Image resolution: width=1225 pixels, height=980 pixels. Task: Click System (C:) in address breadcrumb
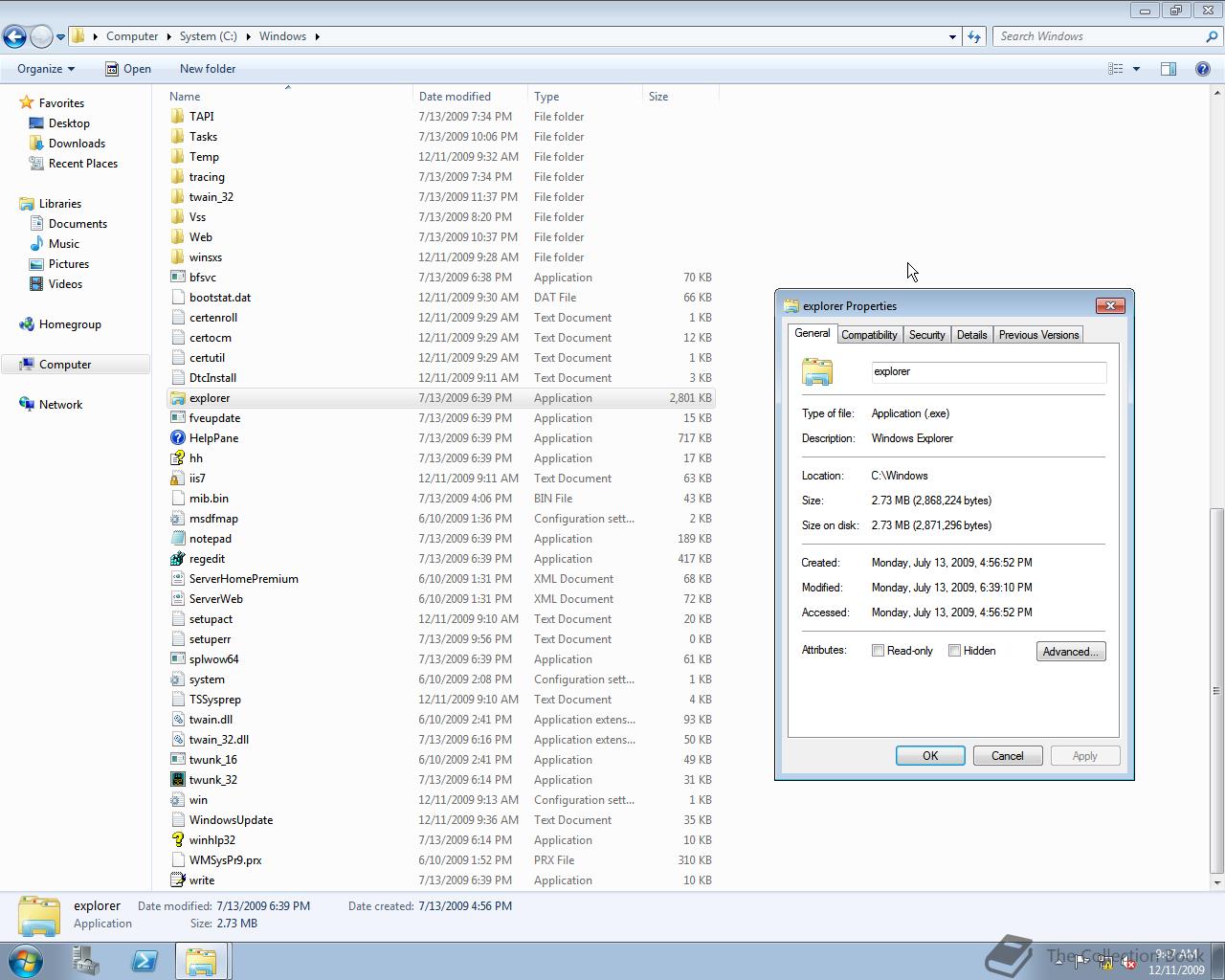point(208,36)
